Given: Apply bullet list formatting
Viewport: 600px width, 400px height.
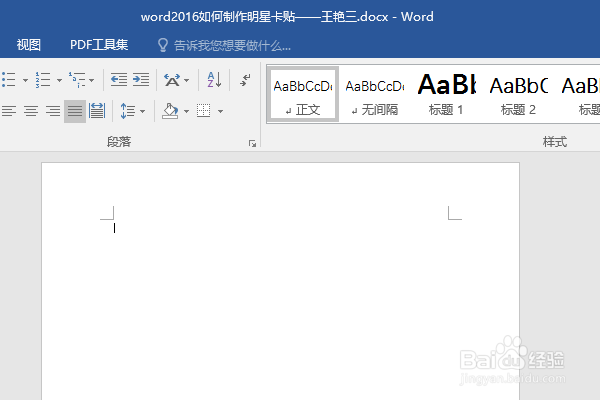Looking at the screenshot, I should pyautogui.click(x=8, y=80).
